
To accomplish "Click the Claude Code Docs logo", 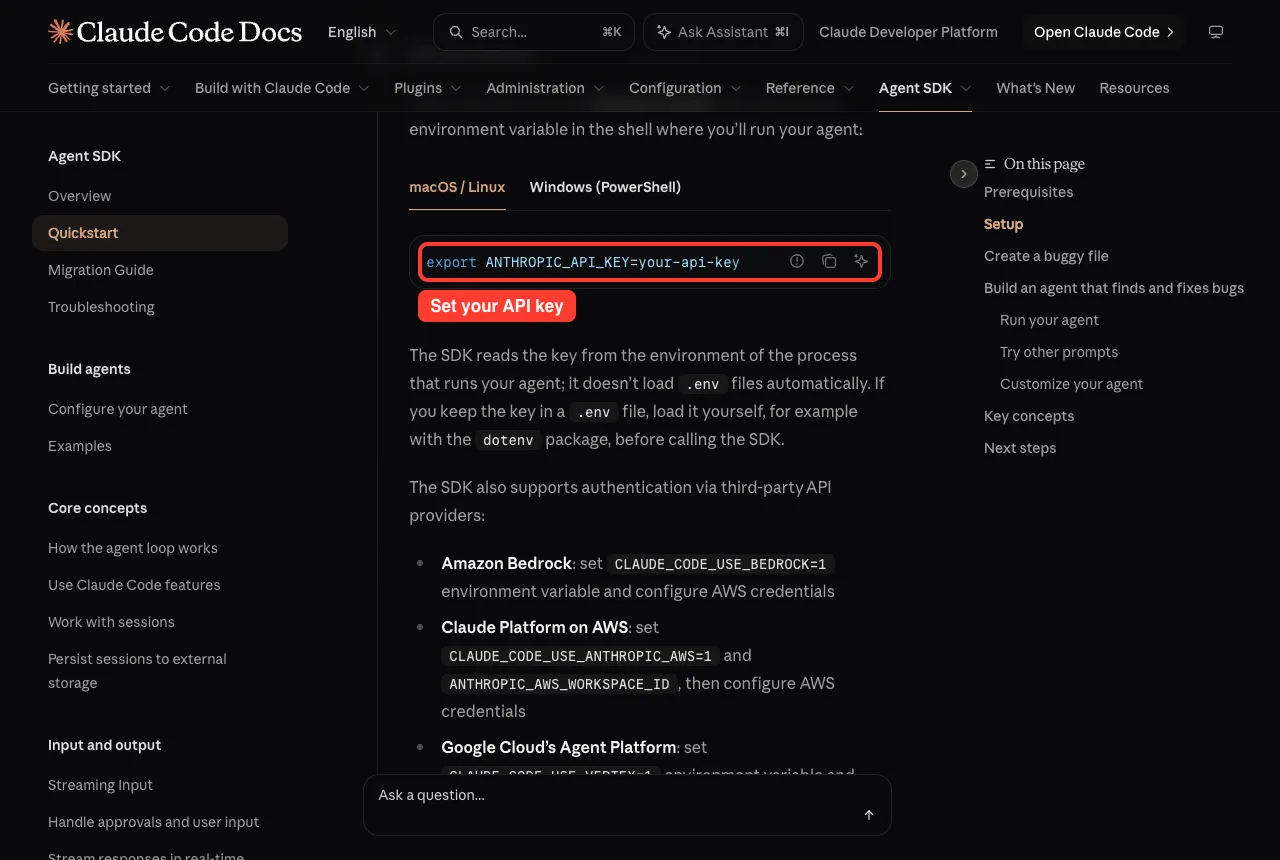I will 175,32.
